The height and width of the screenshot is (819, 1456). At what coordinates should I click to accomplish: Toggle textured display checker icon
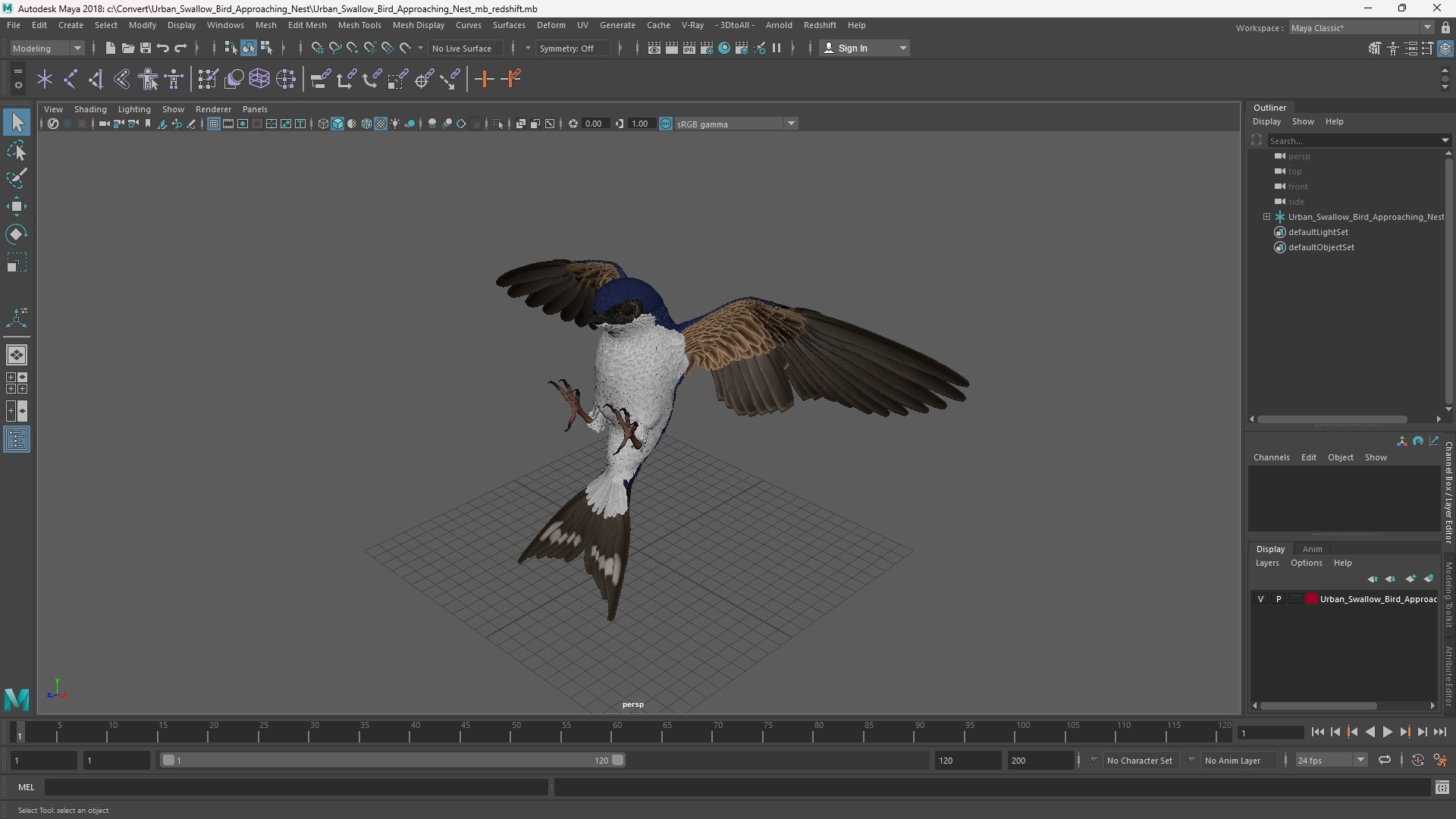coord(381,124)
